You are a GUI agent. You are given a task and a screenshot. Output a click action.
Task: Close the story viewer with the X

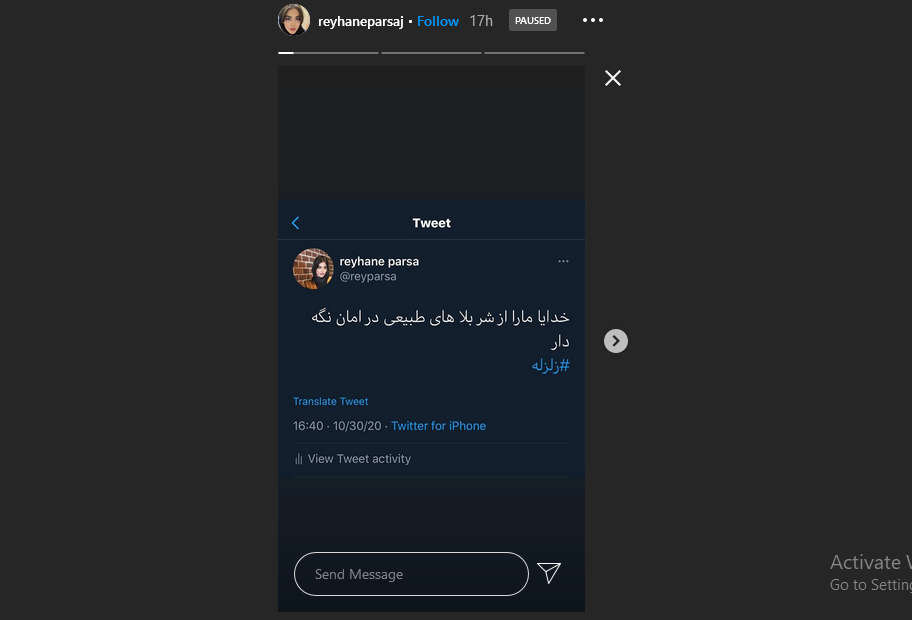coord(612,78)
